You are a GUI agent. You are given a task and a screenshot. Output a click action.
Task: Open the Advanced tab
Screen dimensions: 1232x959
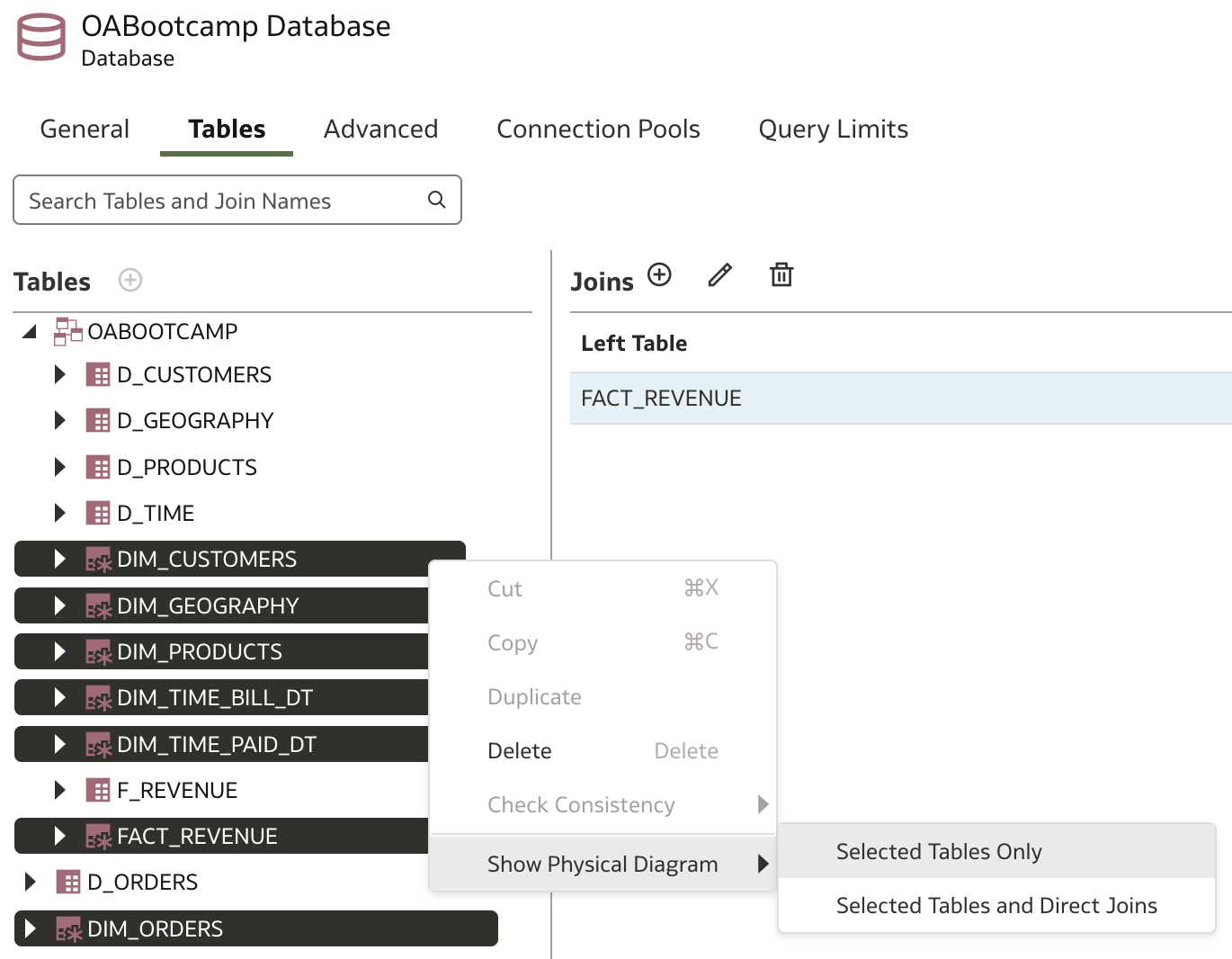pyautogui.click(x=380, y=129)
